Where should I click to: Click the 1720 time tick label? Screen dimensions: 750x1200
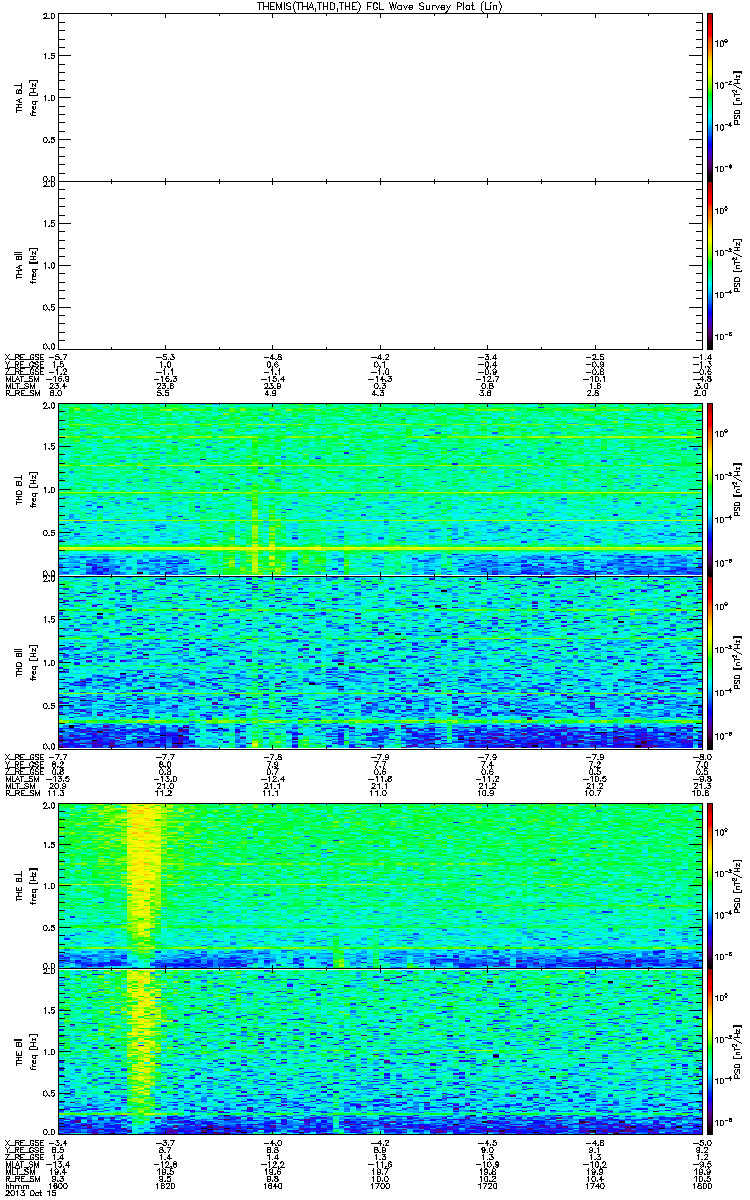pyautogui.click(x=486, y=1186)
